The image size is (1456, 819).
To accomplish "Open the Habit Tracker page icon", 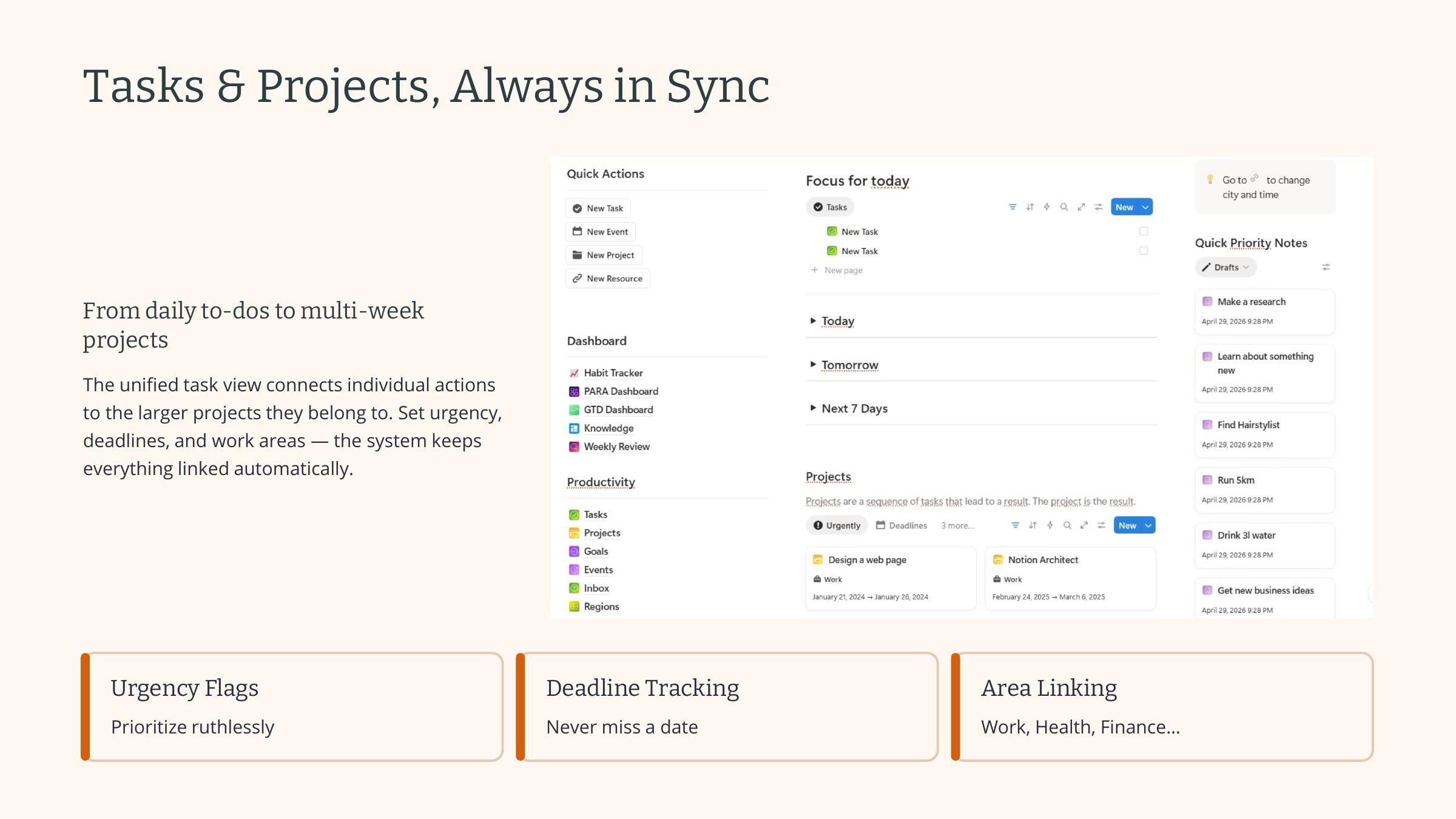I will point(574,373).
